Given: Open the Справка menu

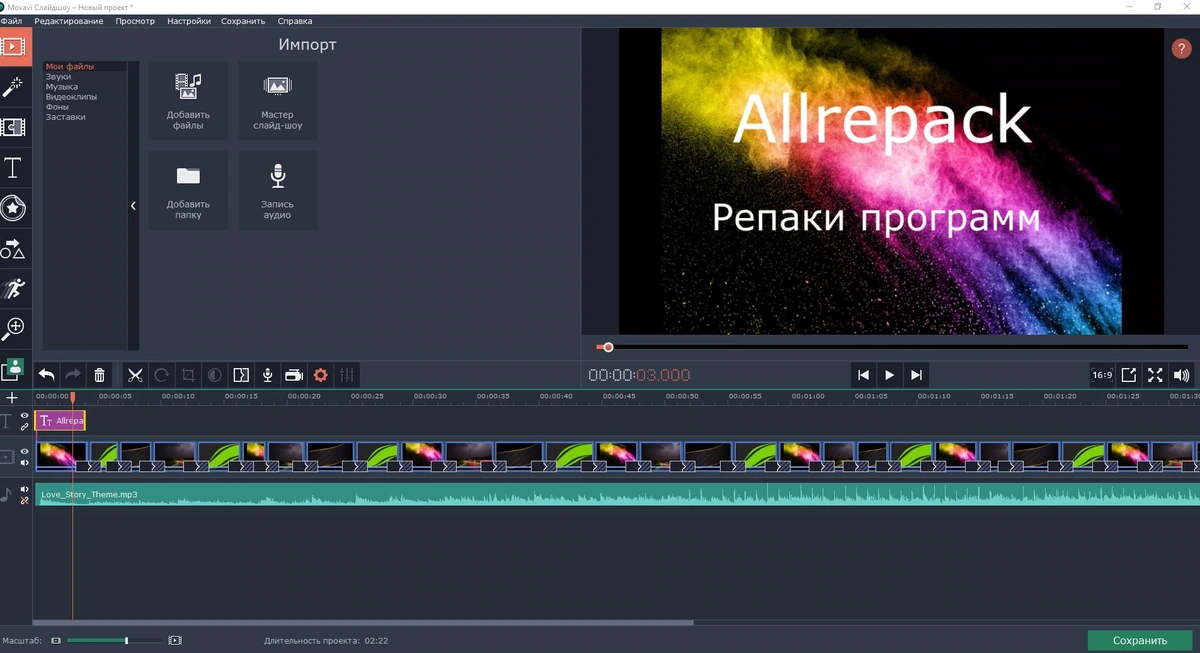Looking at the screenshot, I should pos(294,21).
